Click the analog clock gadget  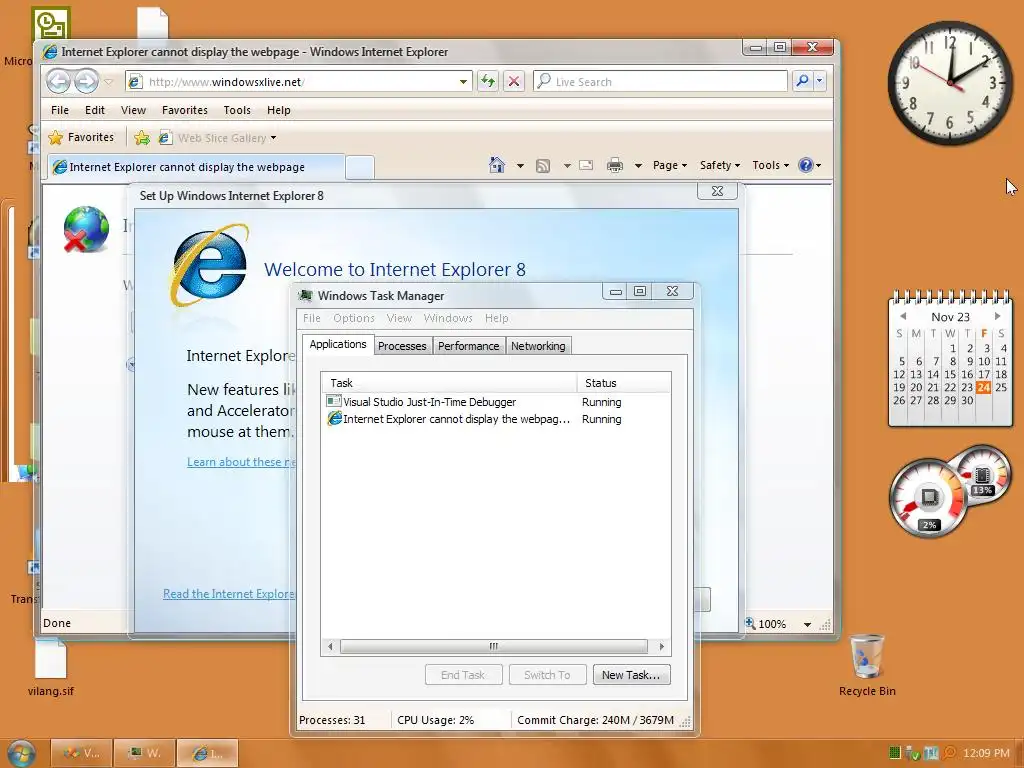950,83
